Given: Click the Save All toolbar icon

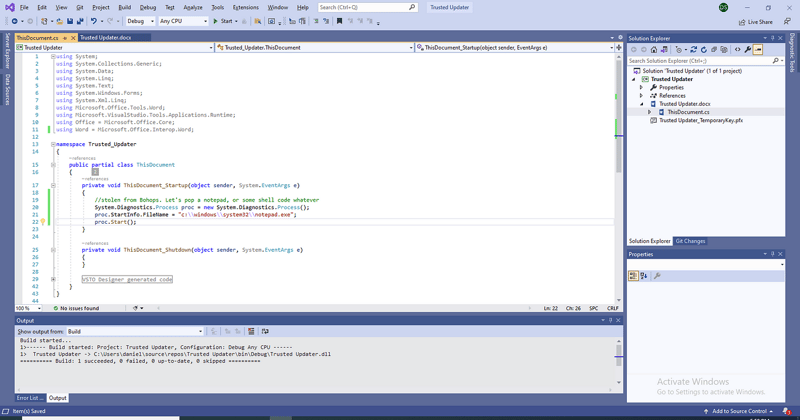Looking at the screenshot, I should 80,21.
